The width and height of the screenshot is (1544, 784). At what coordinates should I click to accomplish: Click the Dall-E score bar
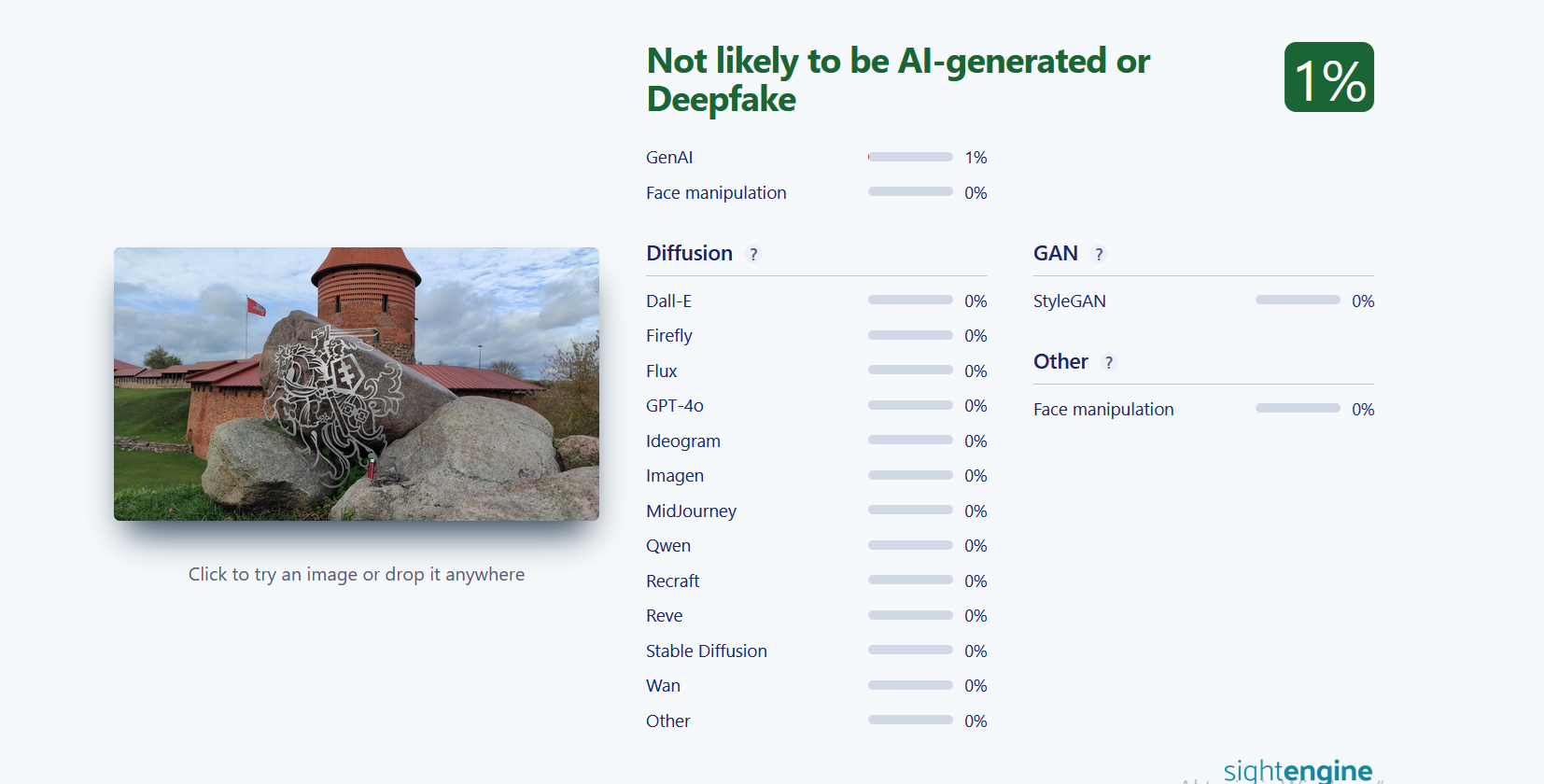(910, 301)
